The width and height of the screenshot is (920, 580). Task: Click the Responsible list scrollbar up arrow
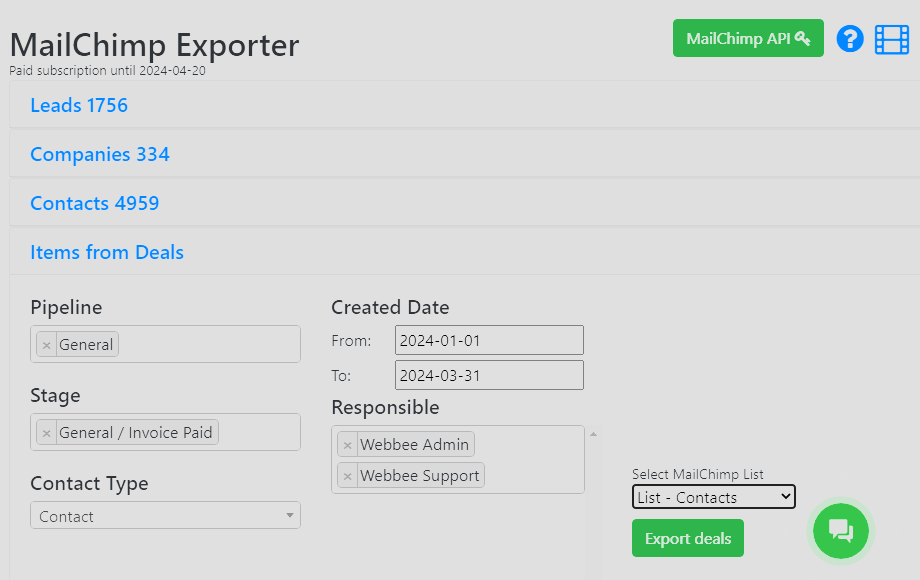593,434
